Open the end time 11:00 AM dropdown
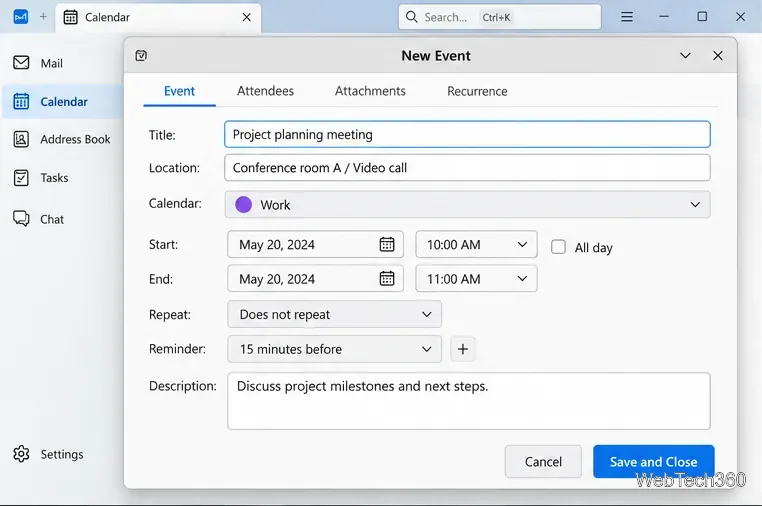Image resolution: width=762 pixels, height=506 pixels. [x=476, y=279]
